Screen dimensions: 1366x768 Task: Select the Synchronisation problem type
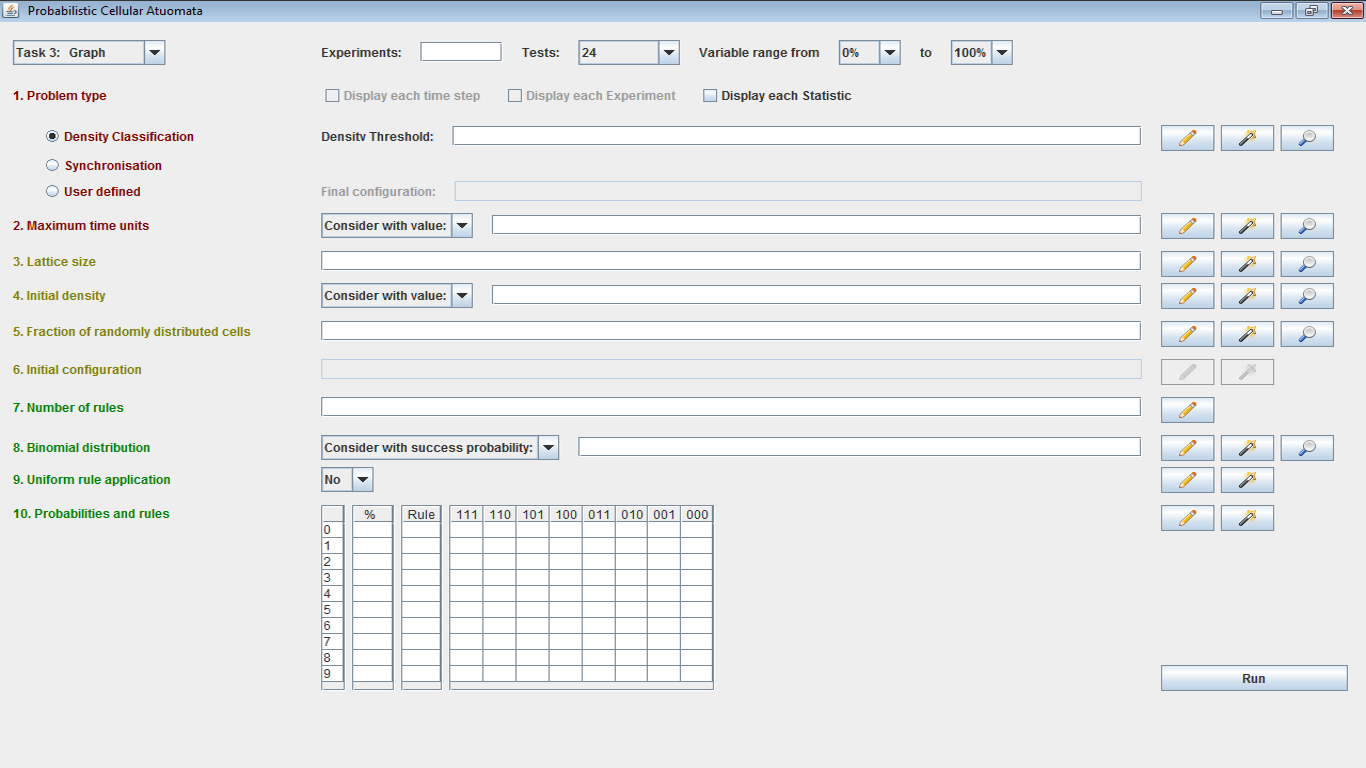(x=53, y=166)
